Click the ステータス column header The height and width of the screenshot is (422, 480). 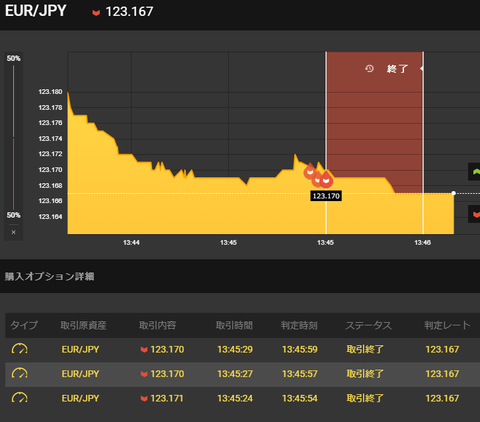tap(368, 325)
